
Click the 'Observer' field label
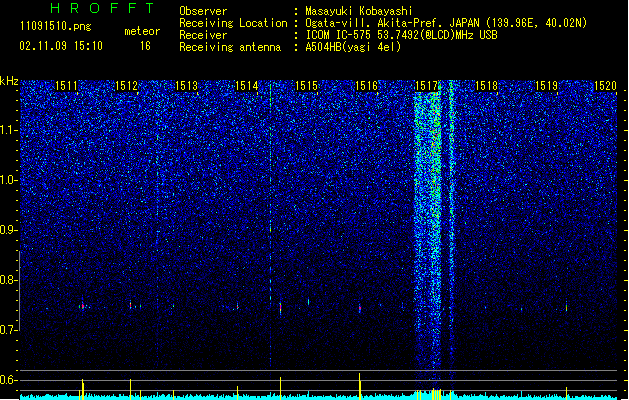pyautogui.click(x=203, y=11)
